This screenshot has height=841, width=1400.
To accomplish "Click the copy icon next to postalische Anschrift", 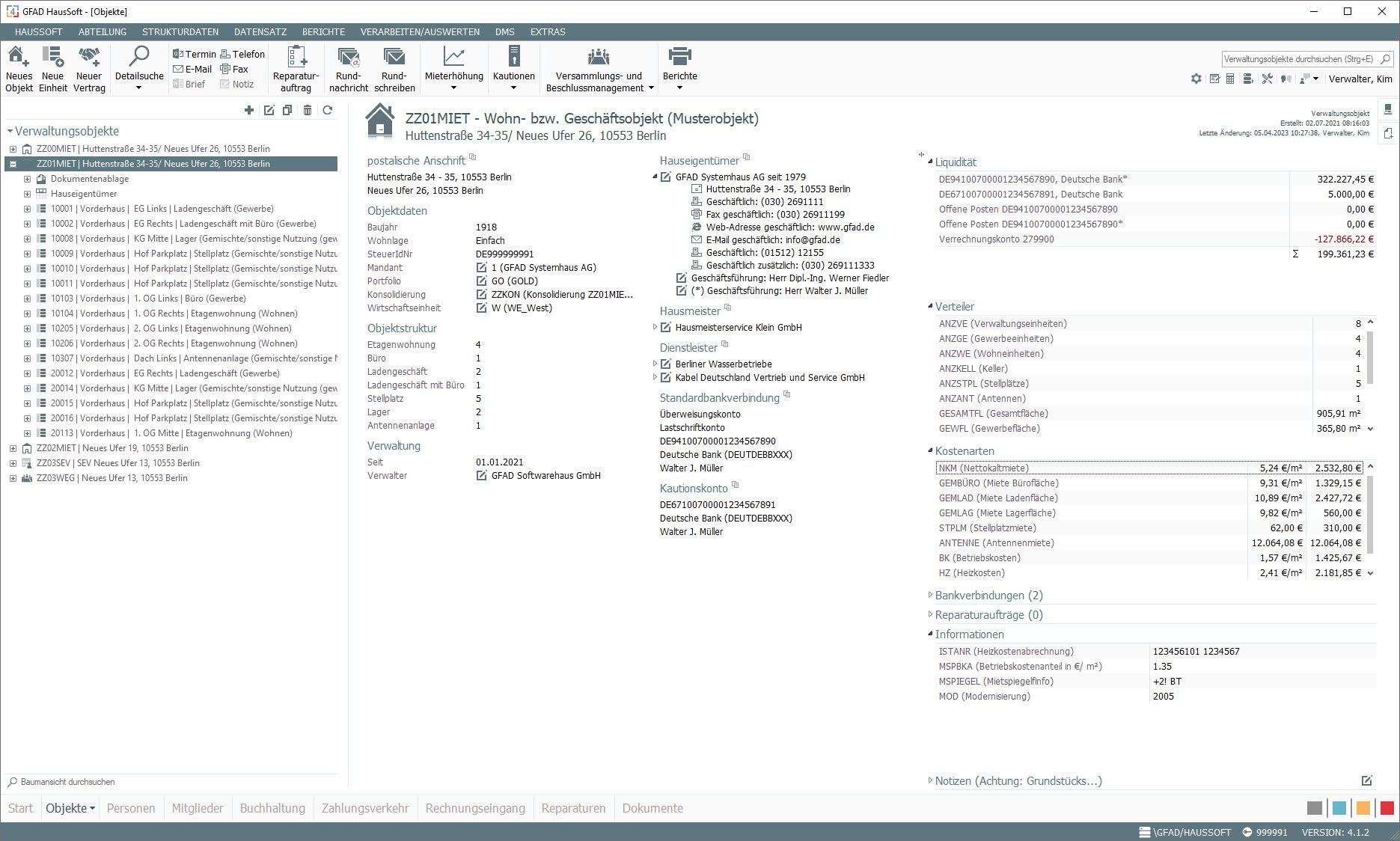I will [472, 158].
